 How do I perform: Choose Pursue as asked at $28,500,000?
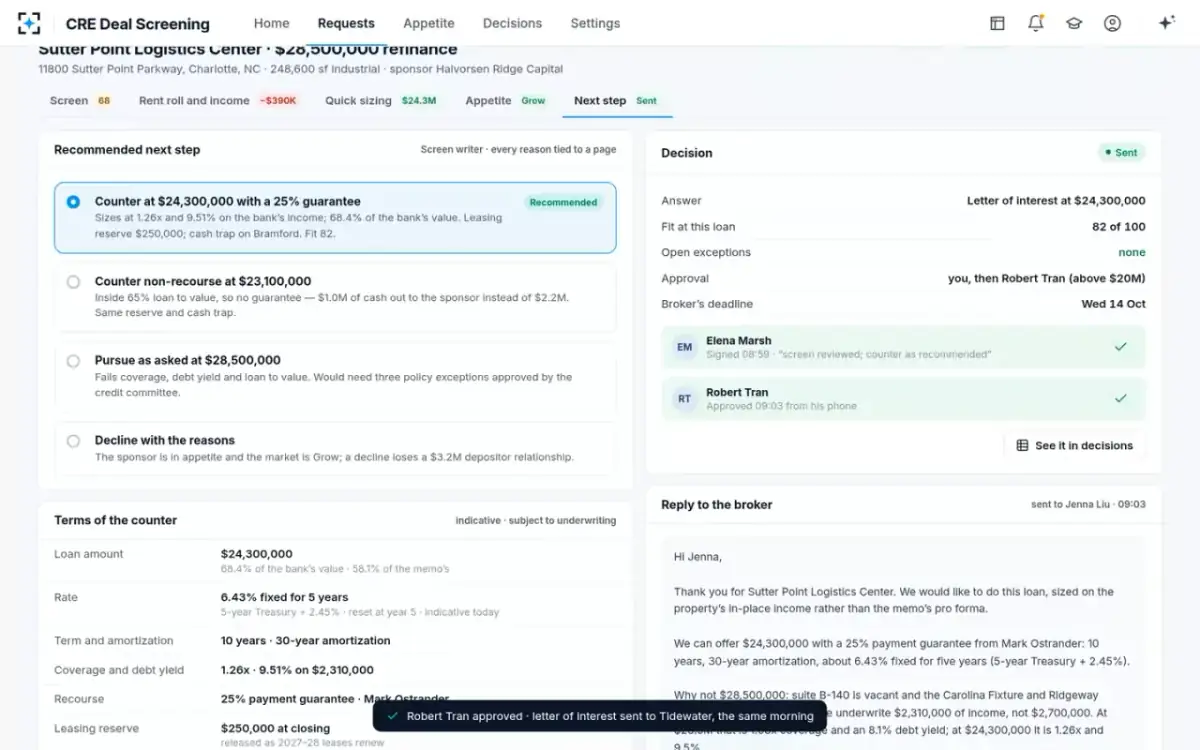point(73,361)
